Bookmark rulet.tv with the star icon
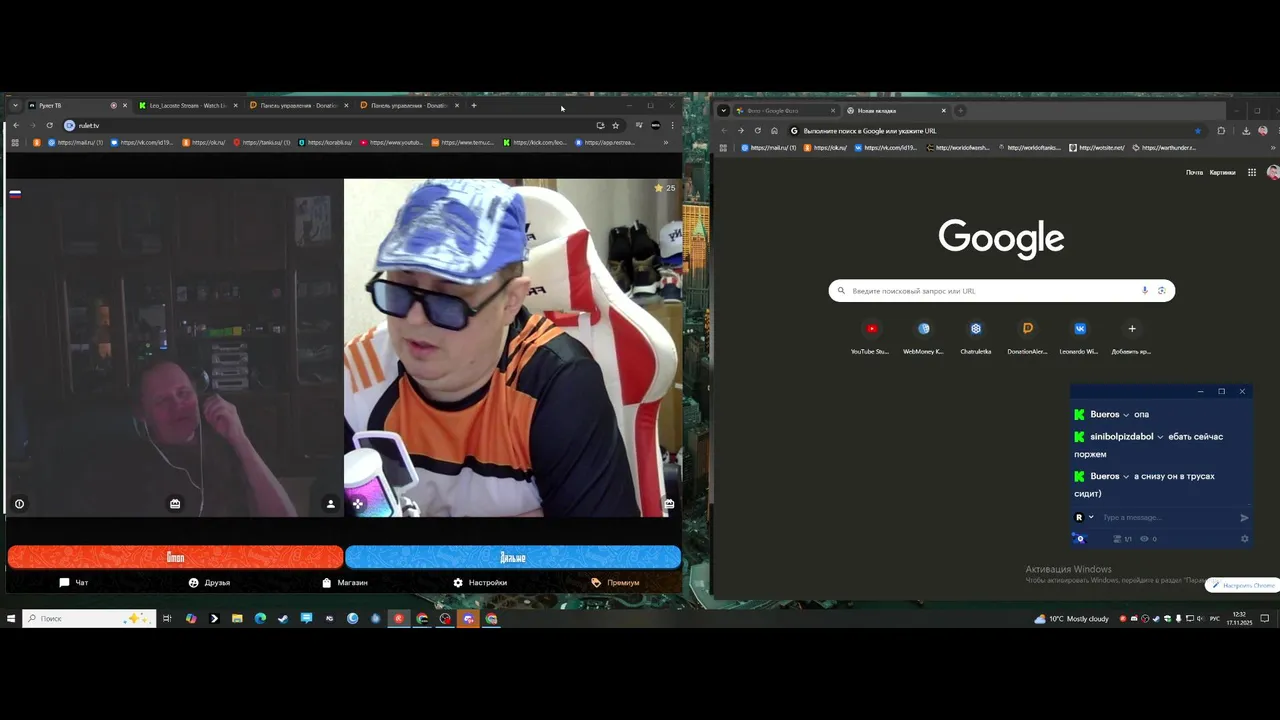The height and width of the screenshot is (720, 1280). [615, 125]
